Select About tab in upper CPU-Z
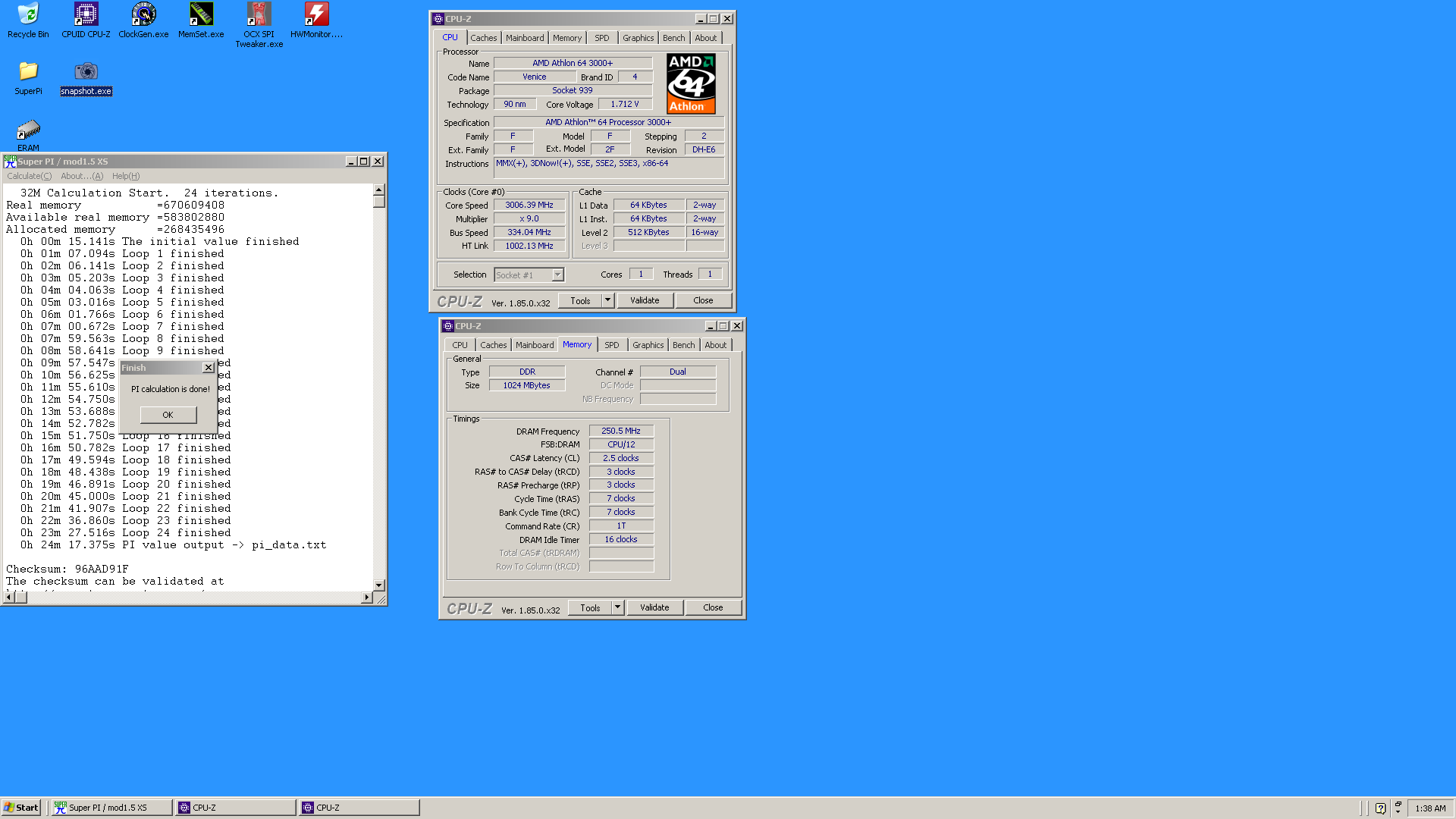Screen dimensions: 1456x819 [705, 38]
